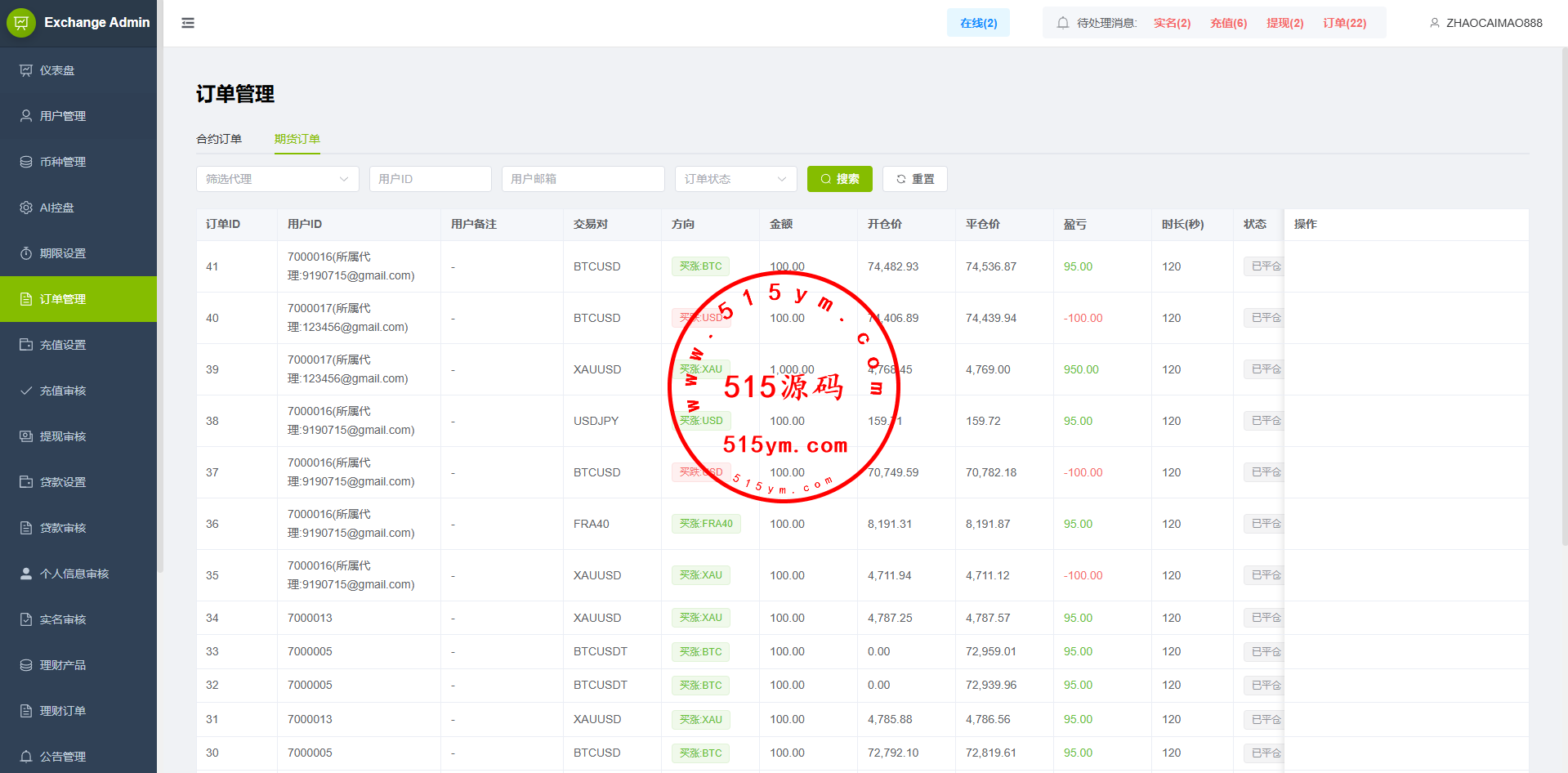The height and width of the screenshot is (773, 1568).
Task: Open 币种管理 coin management in sidebar
Action: click(x=62, y=162)
